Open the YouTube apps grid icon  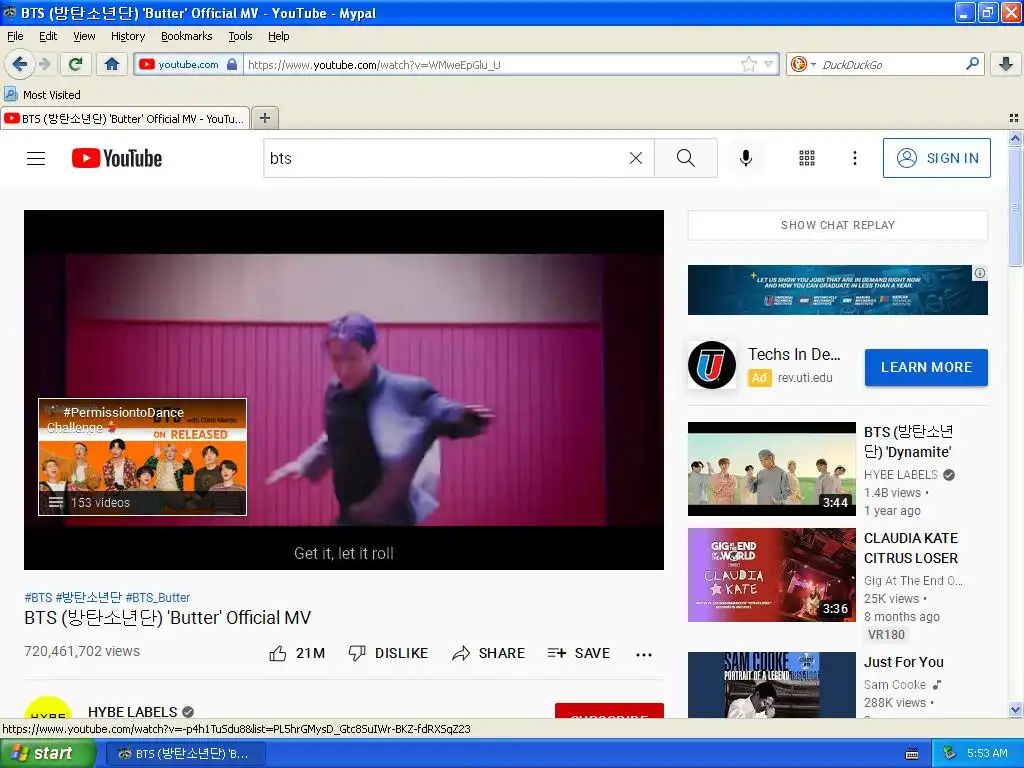(x=807, y=158)
